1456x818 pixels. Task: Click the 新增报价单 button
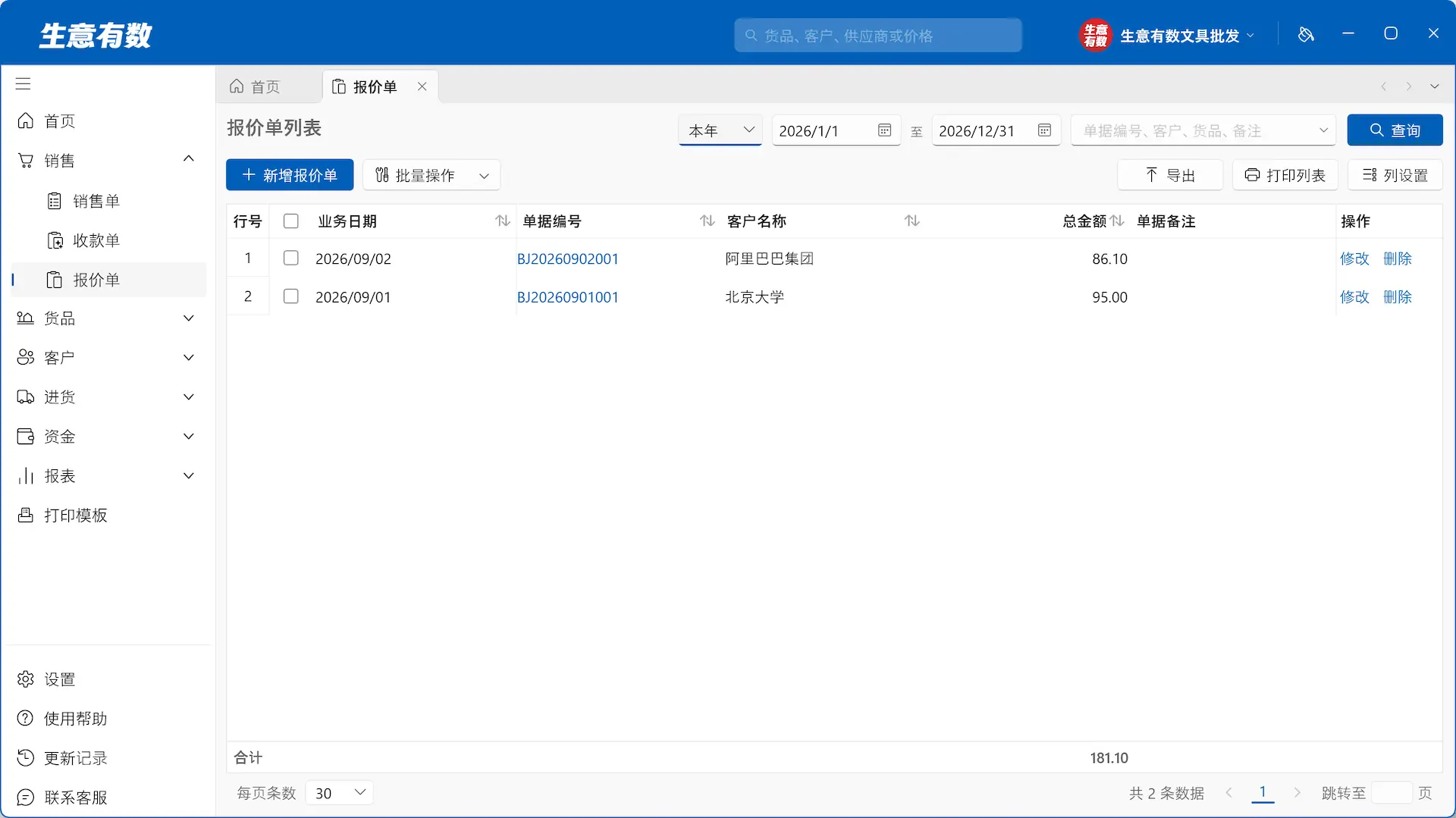tap(290, 175)
